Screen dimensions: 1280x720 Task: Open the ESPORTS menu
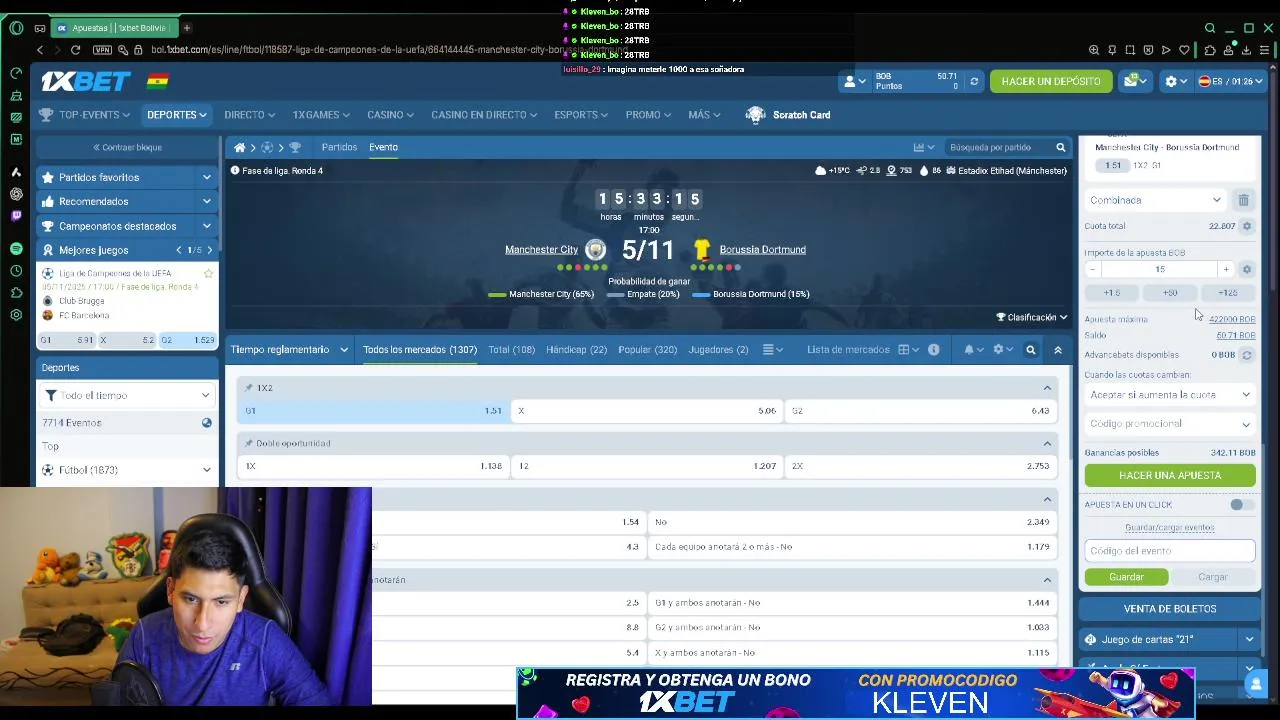[x=581, y=115]
